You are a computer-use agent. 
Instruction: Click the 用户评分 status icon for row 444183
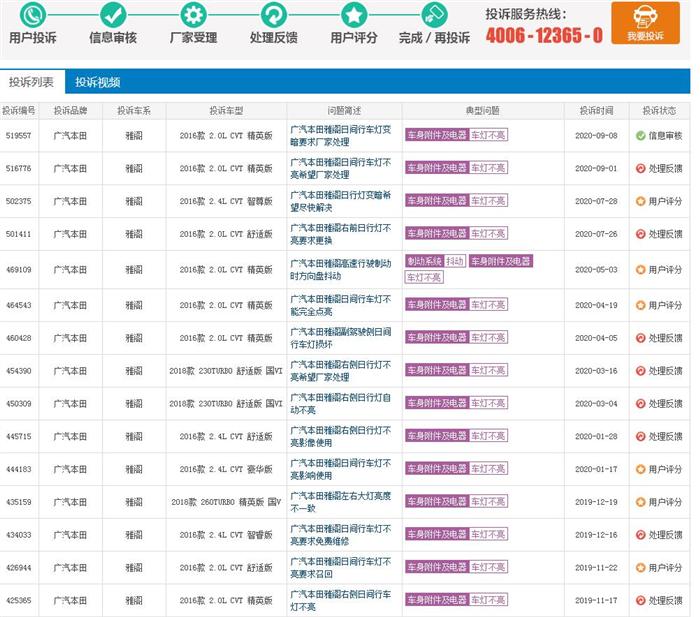tap(641, 469)
